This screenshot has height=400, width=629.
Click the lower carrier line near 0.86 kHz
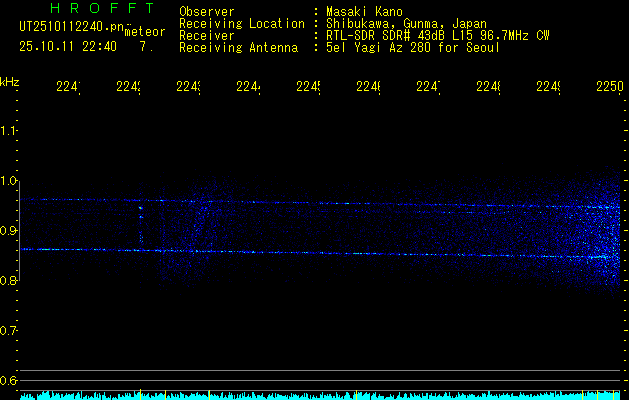pos(300,252)
